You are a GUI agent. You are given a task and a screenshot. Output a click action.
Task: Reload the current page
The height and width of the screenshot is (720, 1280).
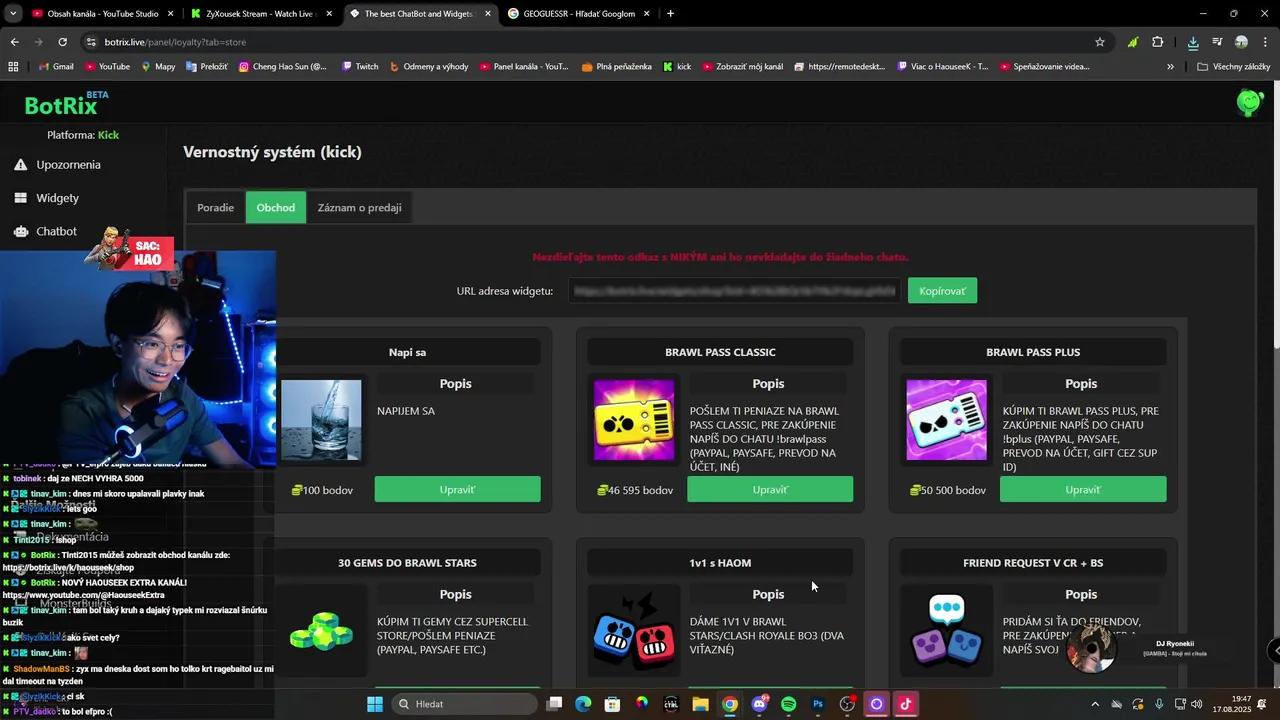(x=62, y=42)
